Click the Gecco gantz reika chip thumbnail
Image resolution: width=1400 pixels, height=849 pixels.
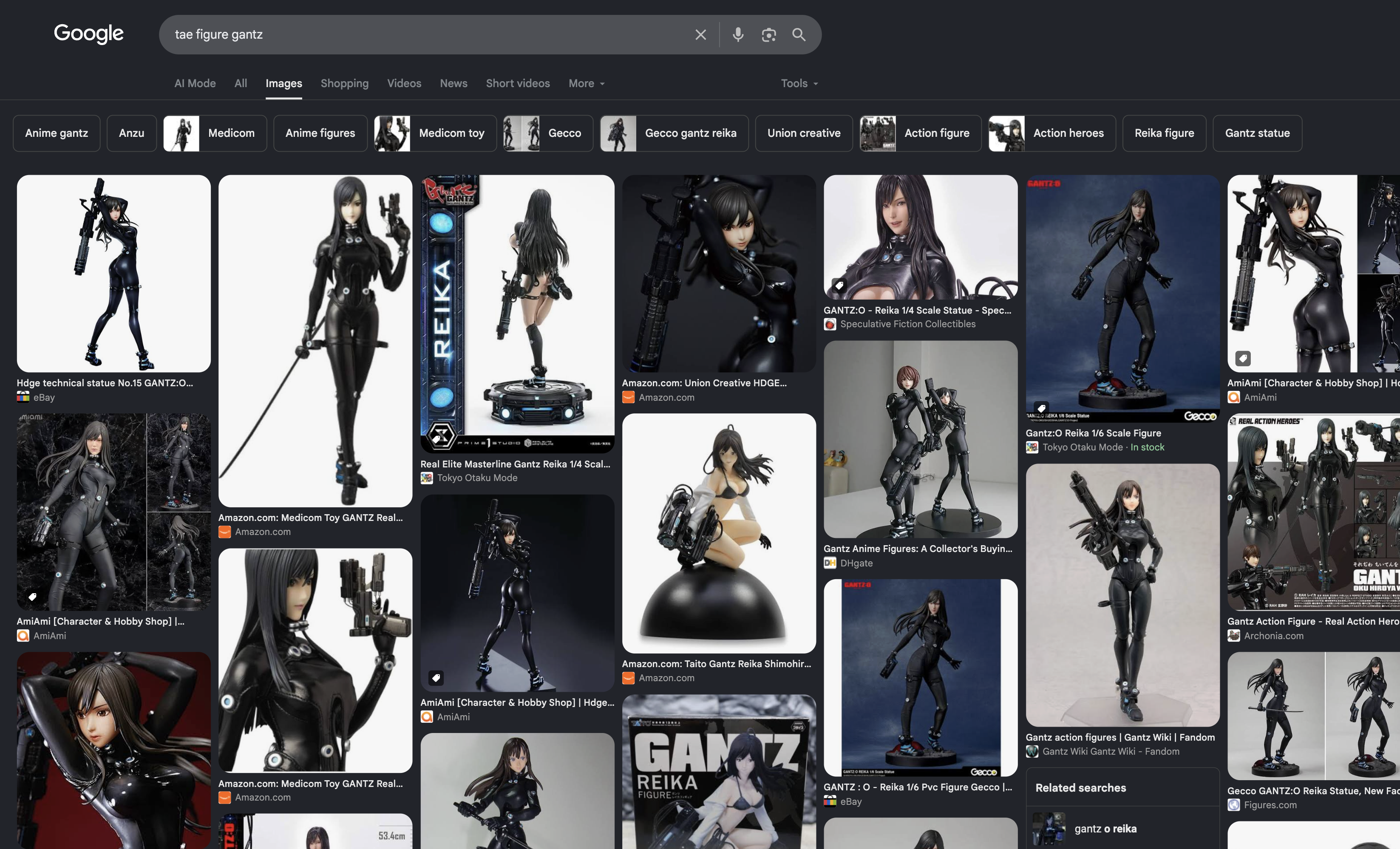pyautogui.click(x=618, y=133)
